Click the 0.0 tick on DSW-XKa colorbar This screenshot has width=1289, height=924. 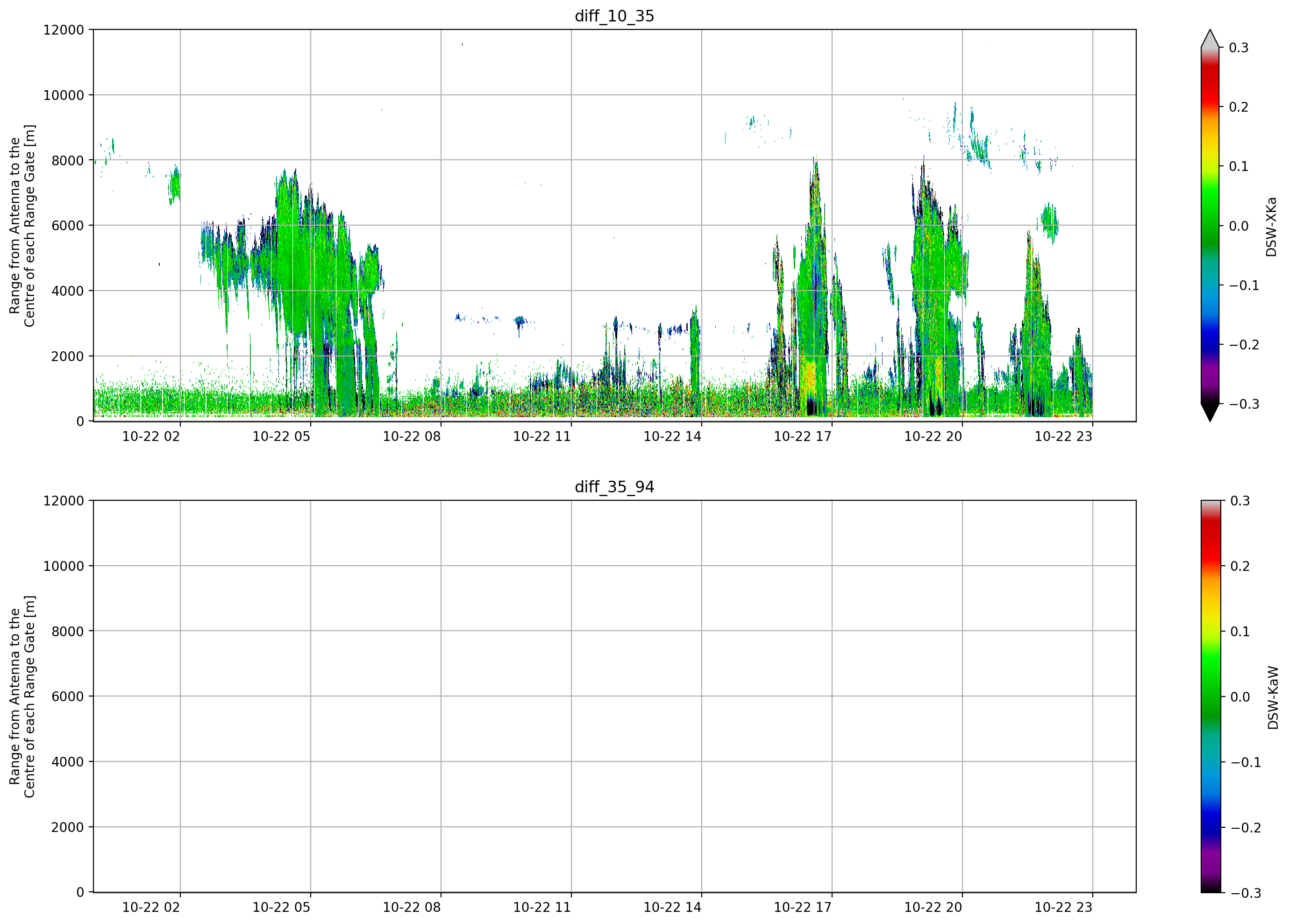point(1239,226)
